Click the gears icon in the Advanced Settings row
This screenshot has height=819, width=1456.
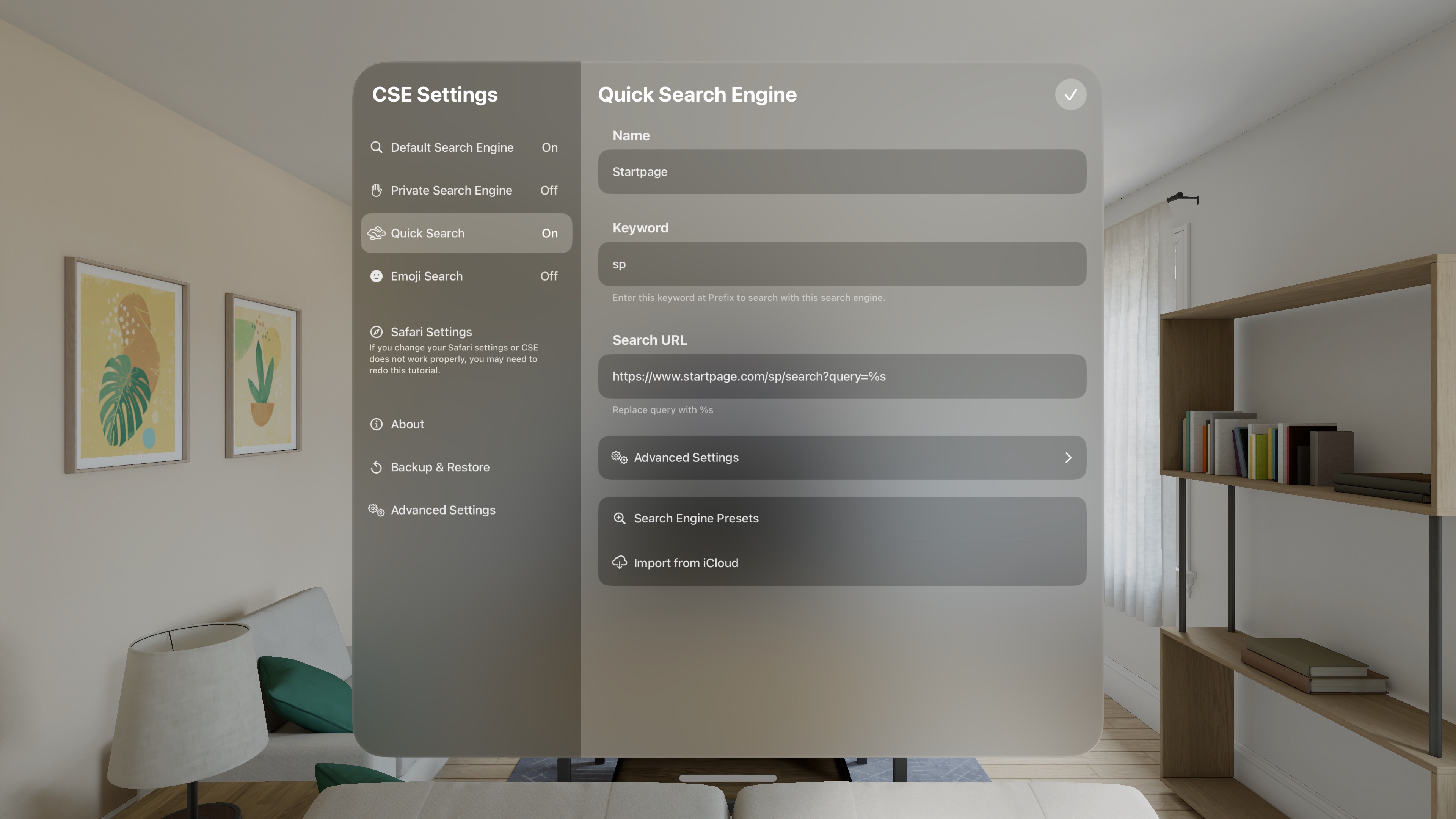tap(620, 458)
